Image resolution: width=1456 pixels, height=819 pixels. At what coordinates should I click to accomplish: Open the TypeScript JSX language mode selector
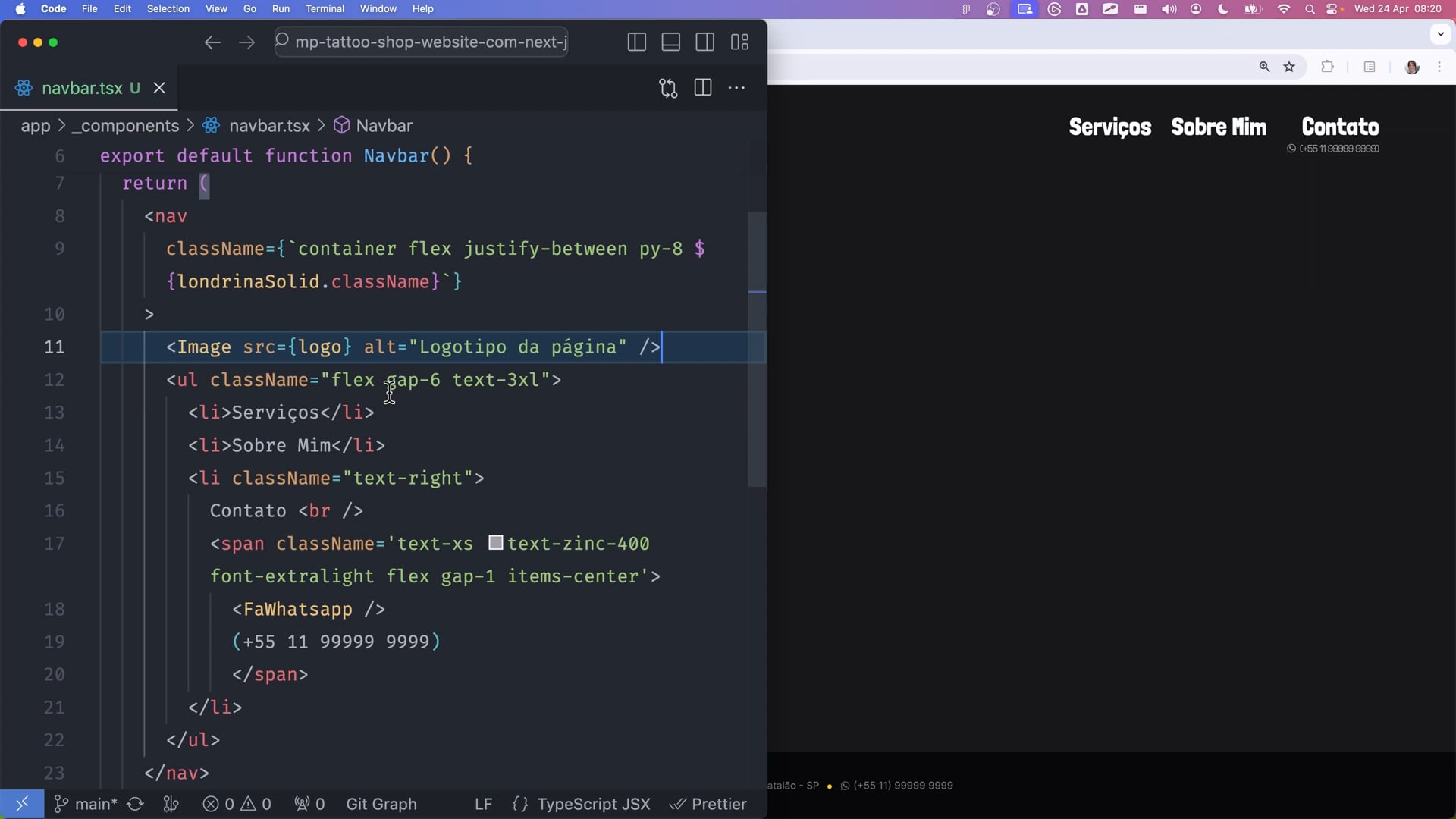click(x=593, y=804)
